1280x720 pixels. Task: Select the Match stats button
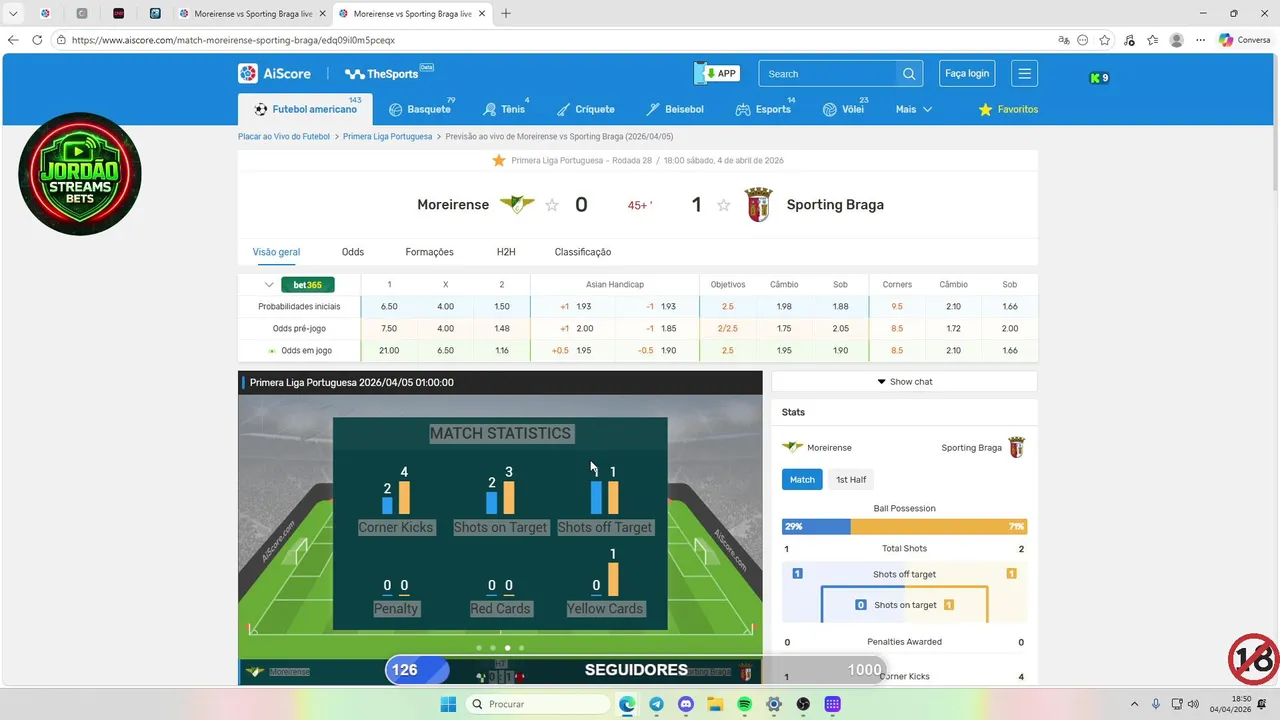802,480
